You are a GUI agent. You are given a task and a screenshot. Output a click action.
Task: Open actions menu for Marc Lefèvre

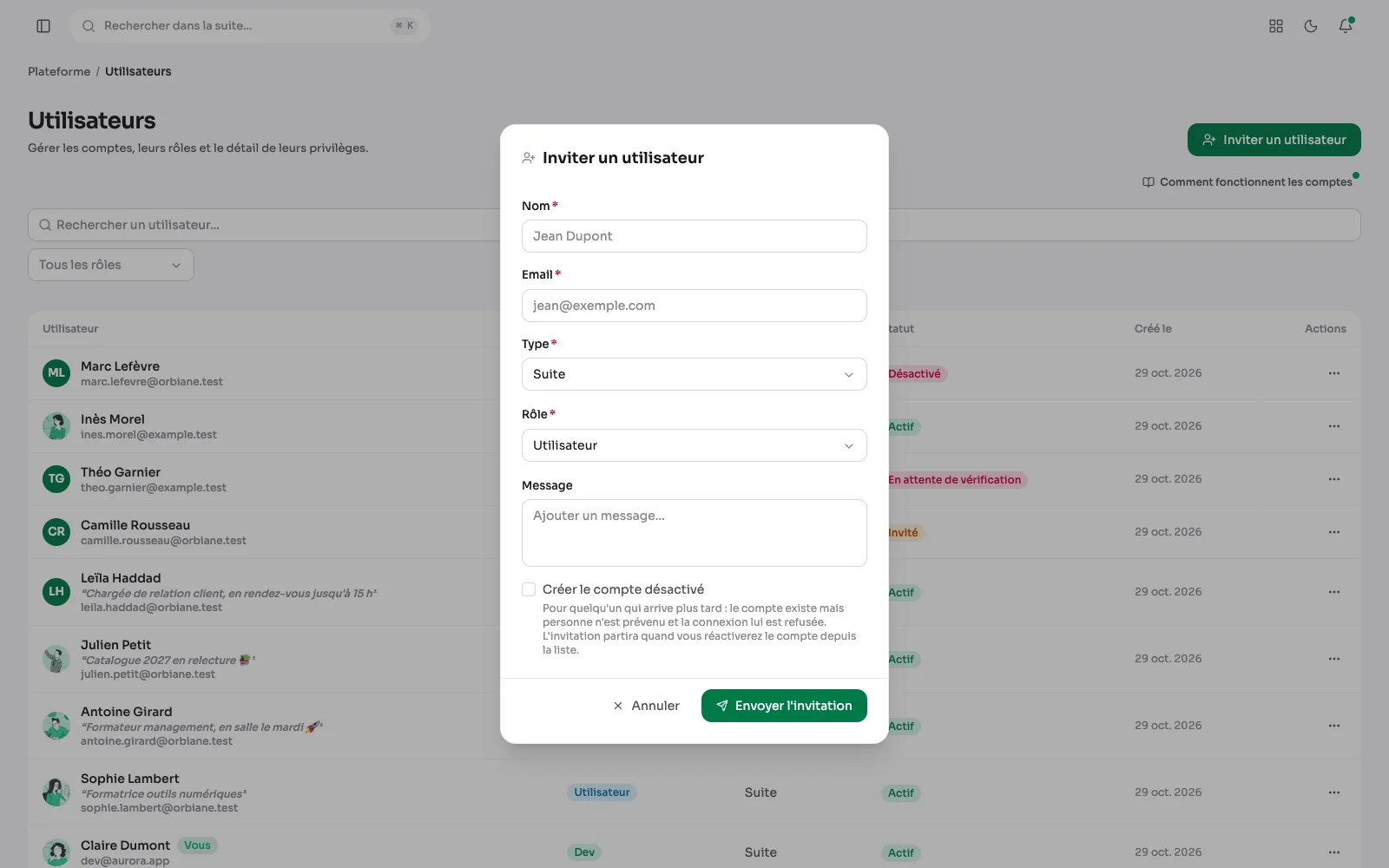(1334, 373)
